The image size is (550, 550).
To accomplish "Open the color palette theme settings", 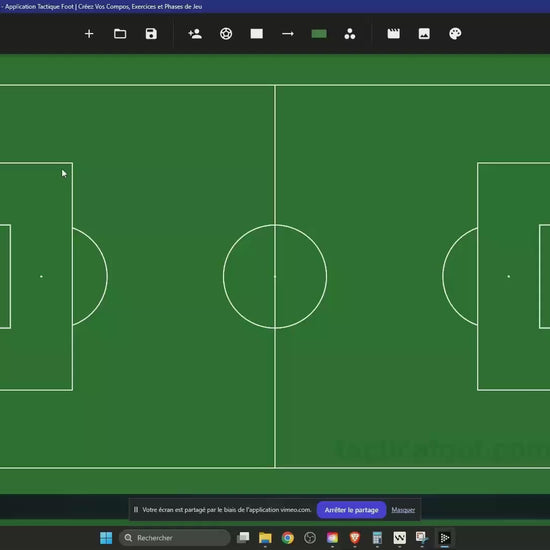I will tap(455, 34).
